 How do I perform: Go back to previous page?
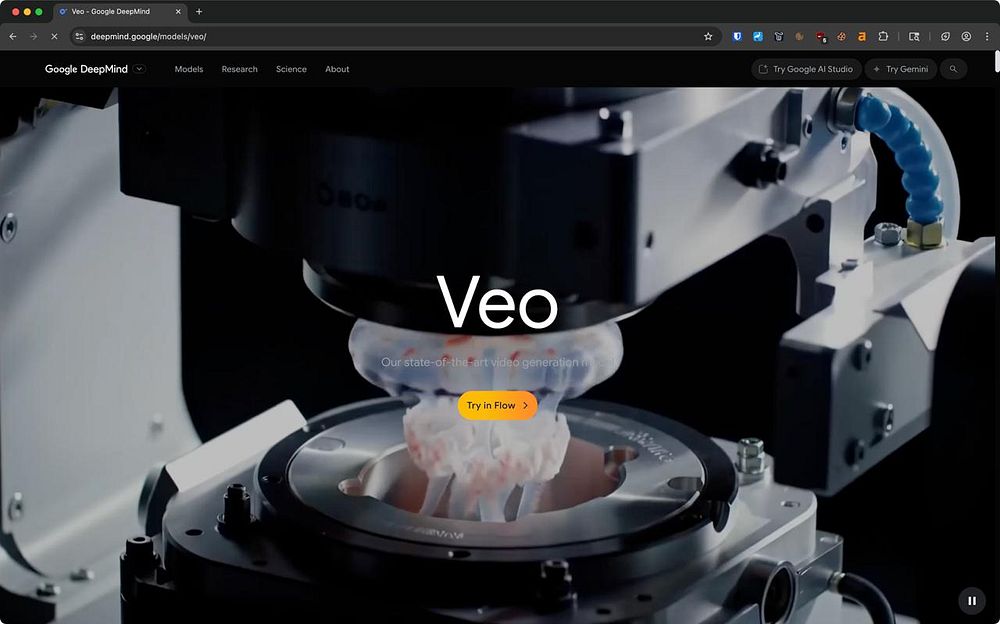tap(13, 36)
